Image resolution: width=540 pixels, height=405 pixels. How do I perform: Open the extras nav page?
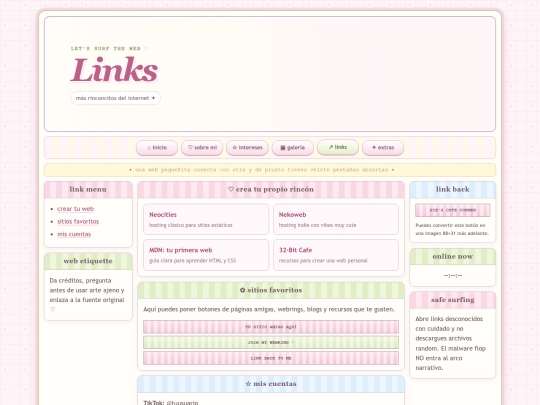[x=383, y=148]
